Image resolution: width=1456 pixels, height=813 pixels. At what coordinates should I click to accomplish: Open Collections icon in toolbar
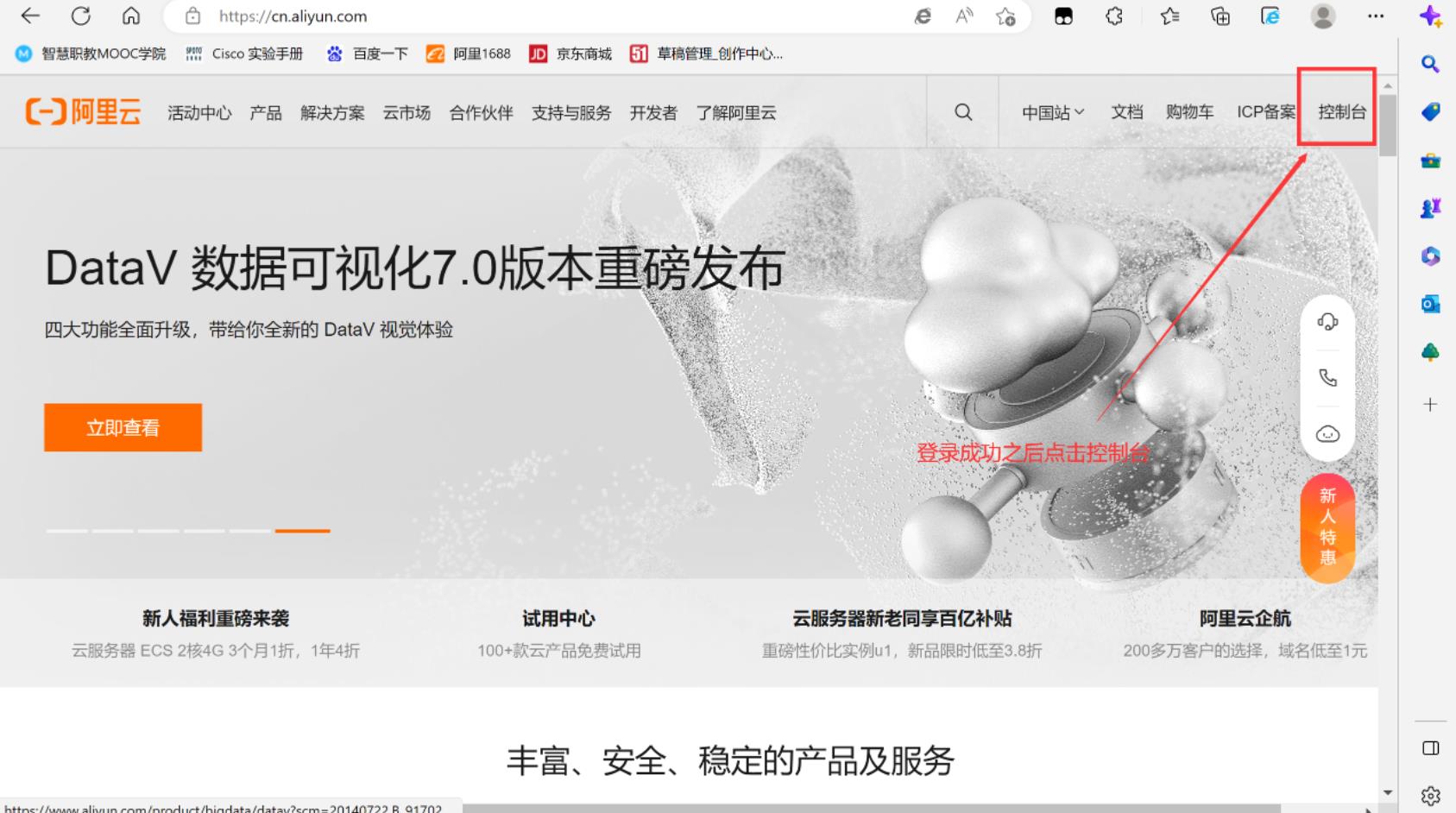pyautogui.click(x=1220, y=16)
